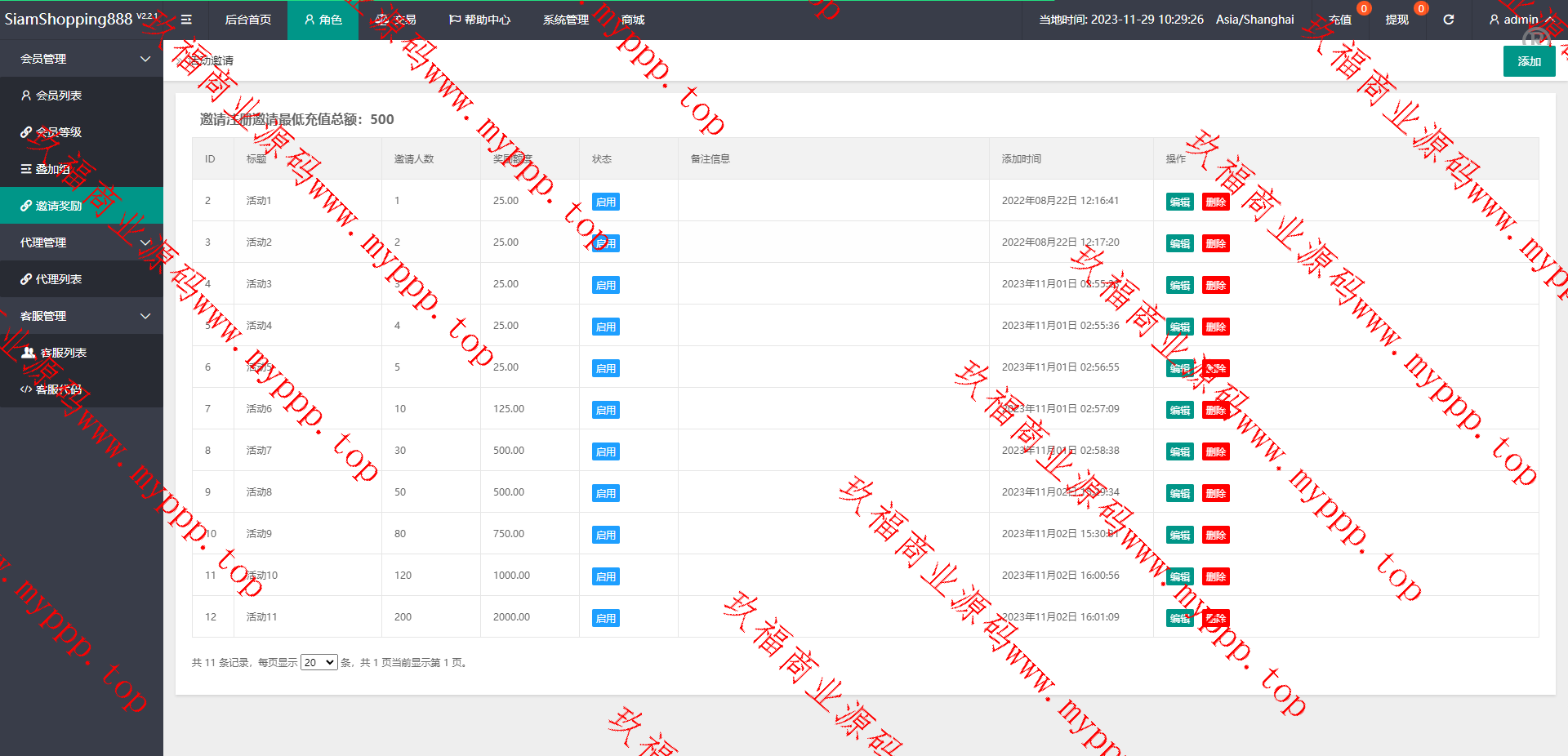Image resolution: width=1568 pixels, height=756 pixels.
Task: Go to the 系统管理 top menu
Action: (x=565, y=20)
